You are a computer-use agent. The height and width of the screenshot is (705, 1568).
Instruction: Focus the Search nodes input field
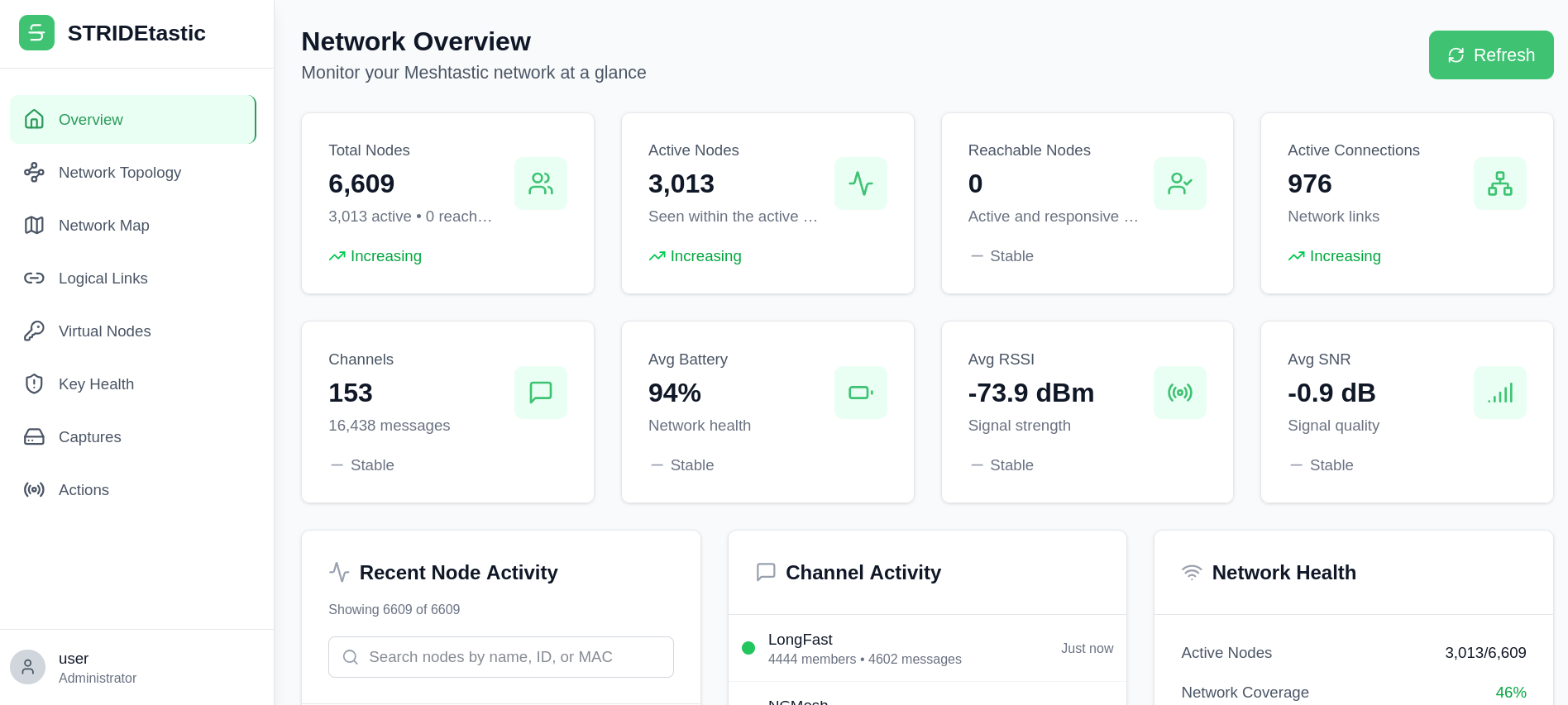tap(501, 657)
